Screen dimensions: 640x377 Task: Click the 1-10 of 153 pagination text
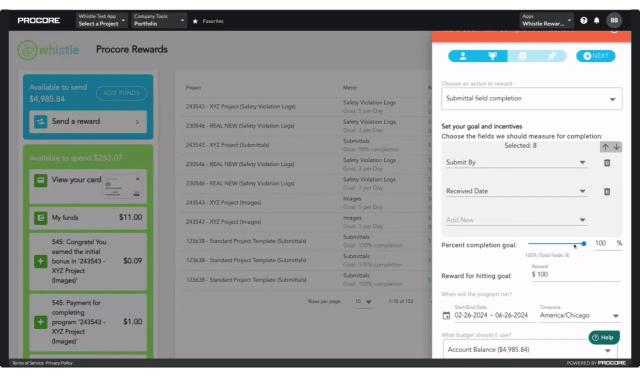pos(401,302)
